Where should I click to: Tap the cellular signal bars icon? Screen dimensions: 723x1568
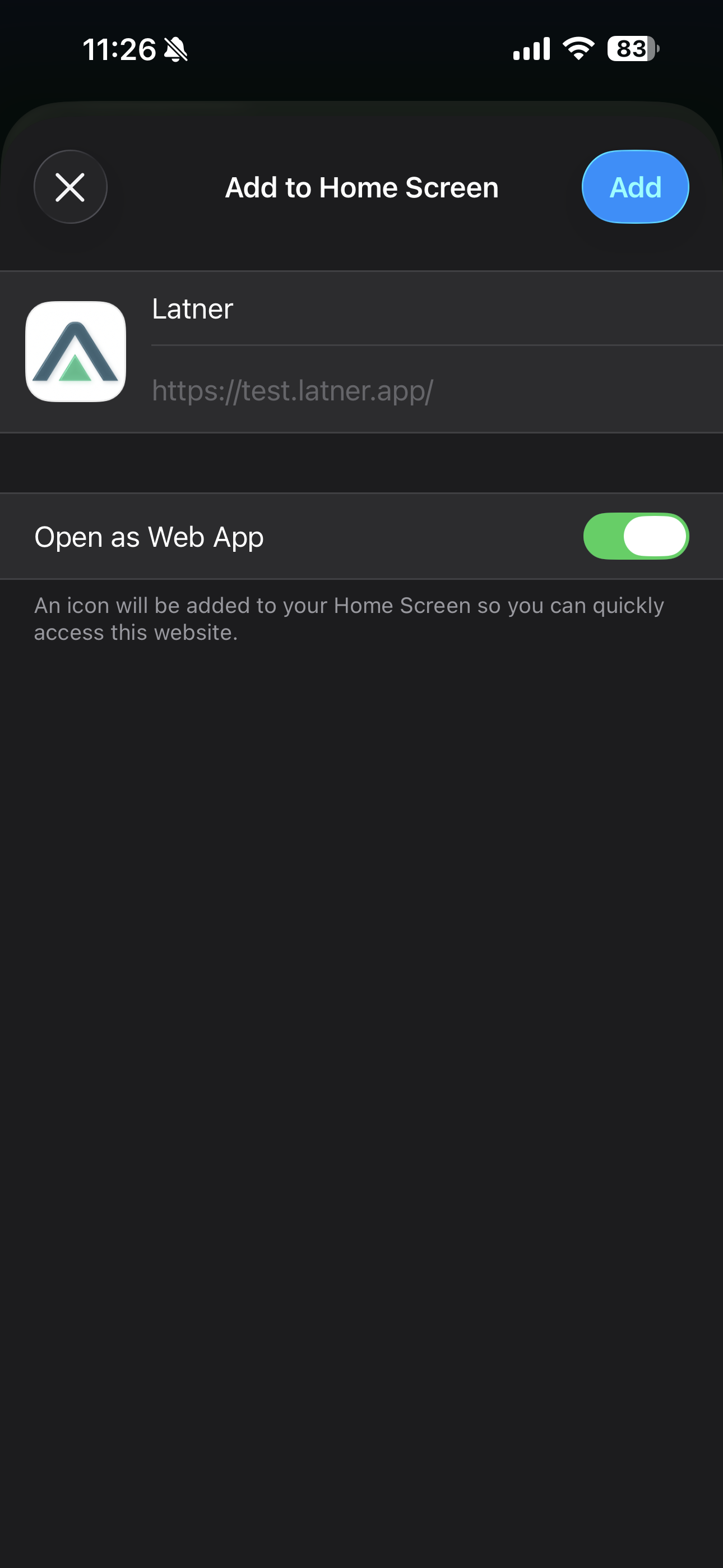pyautogui.click(x=531, y=49)
